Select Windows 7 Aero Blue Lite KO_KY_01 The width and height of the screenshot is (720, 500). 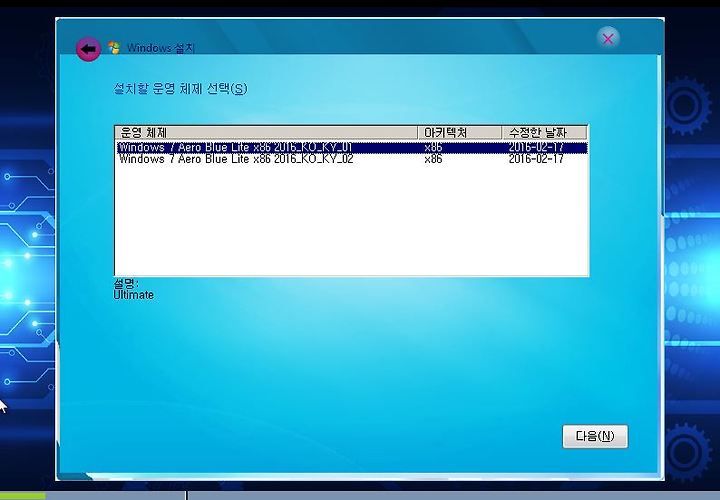pos(352,147)
